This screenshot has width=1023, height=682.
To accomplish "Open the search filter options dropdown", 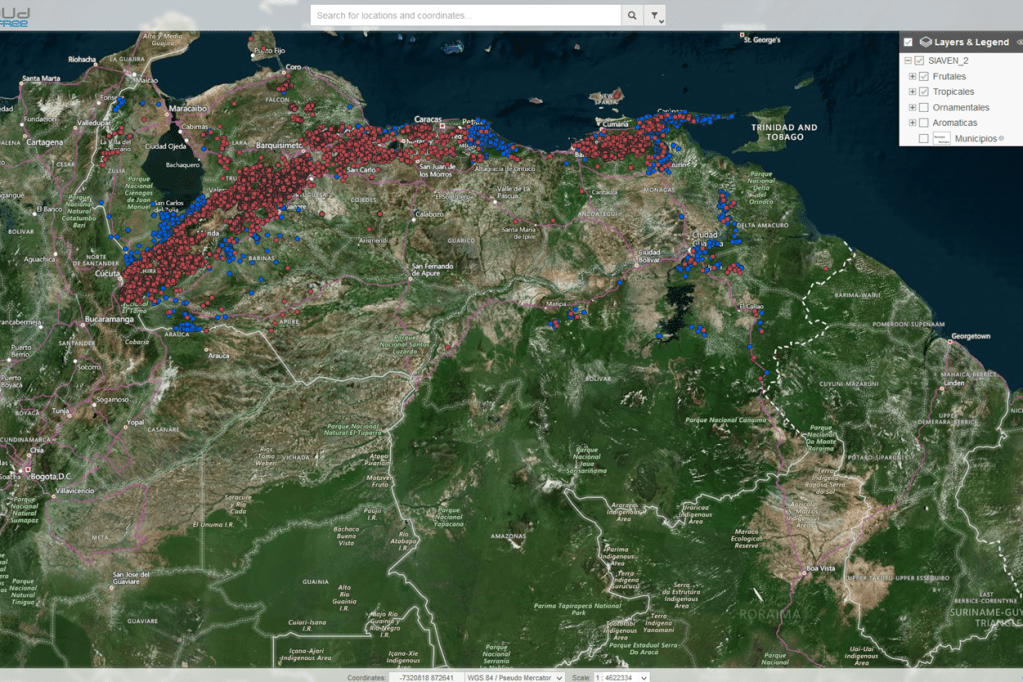I will point(655,16).
